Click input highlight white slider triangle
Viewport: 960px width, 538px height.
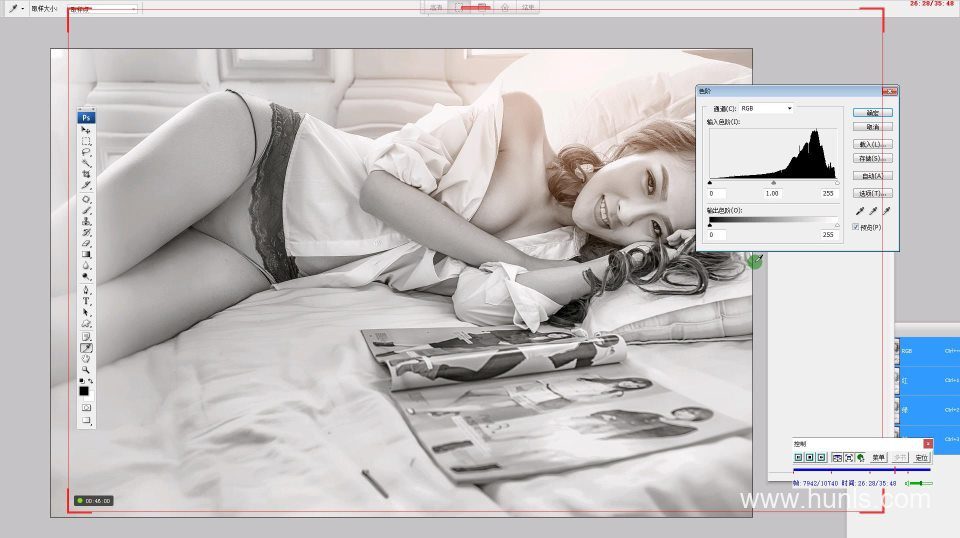(x=837, y=182)
